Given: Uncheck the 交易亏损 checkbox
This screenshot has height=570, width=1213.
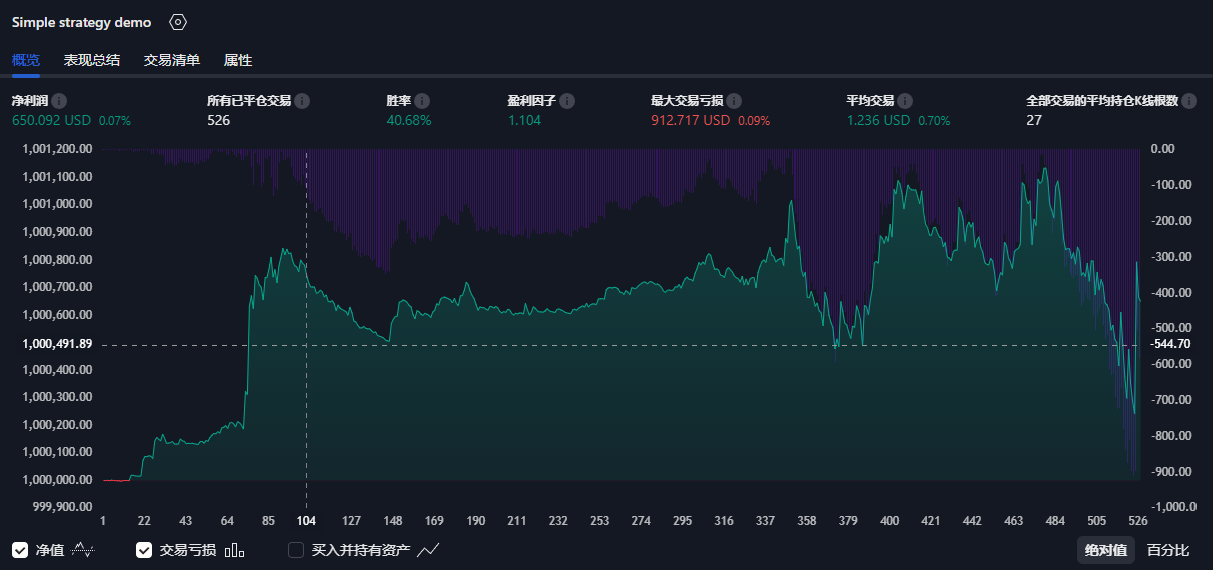Looking at the screenshot, I should pos(144,550).
